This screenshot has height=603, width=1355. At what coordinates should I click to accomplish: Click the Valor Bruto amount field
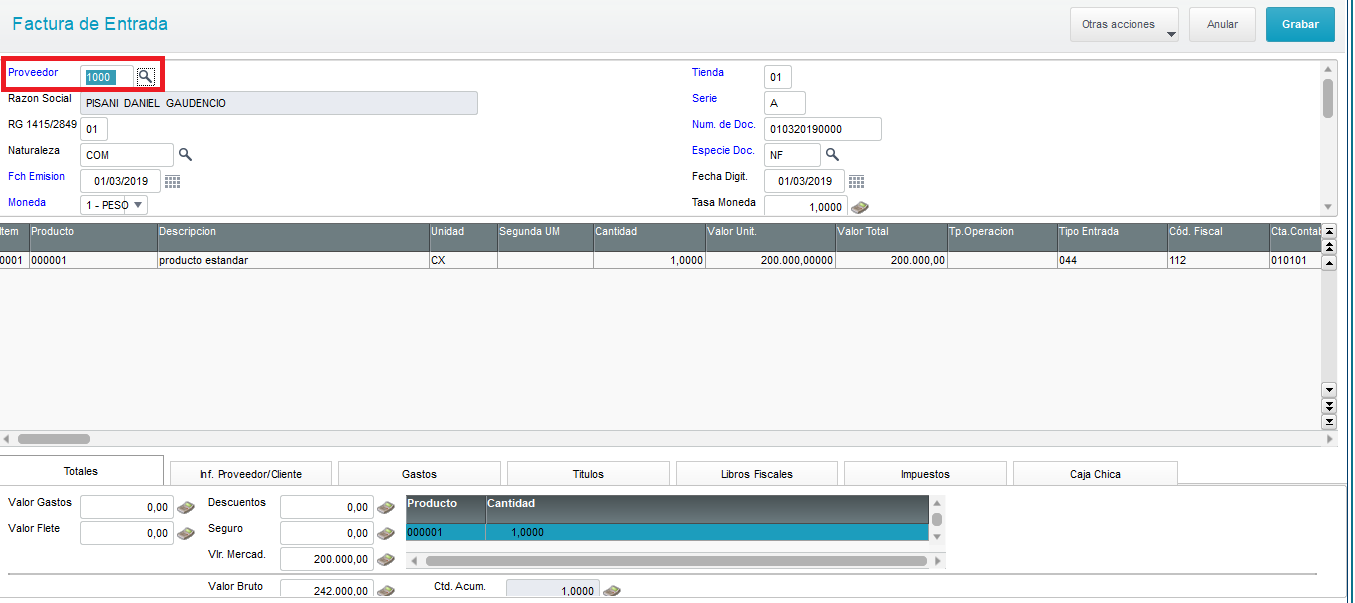click(x=327, y=591)
